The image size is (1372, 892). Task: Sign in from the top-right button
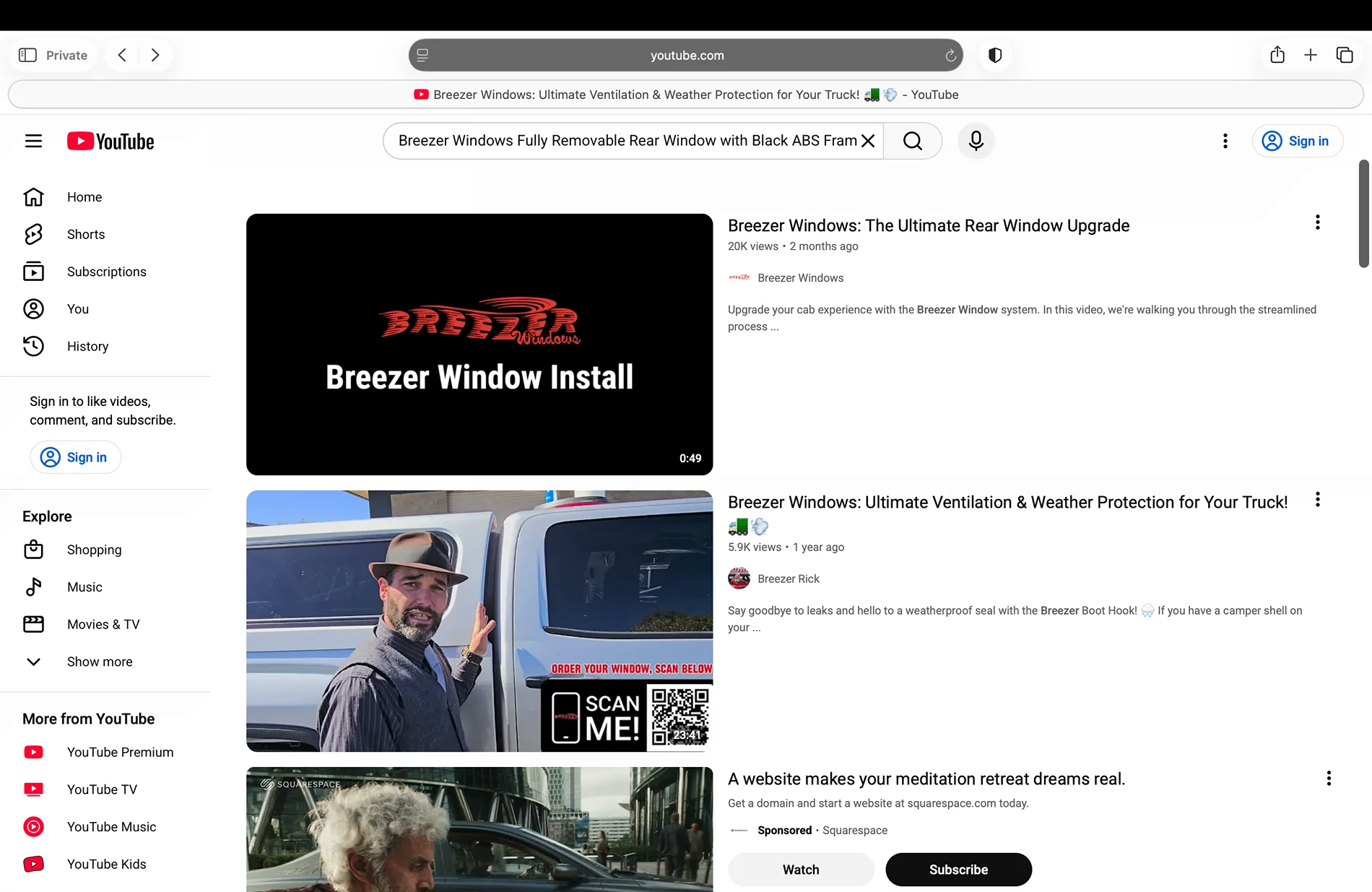tap(1298, 141)
